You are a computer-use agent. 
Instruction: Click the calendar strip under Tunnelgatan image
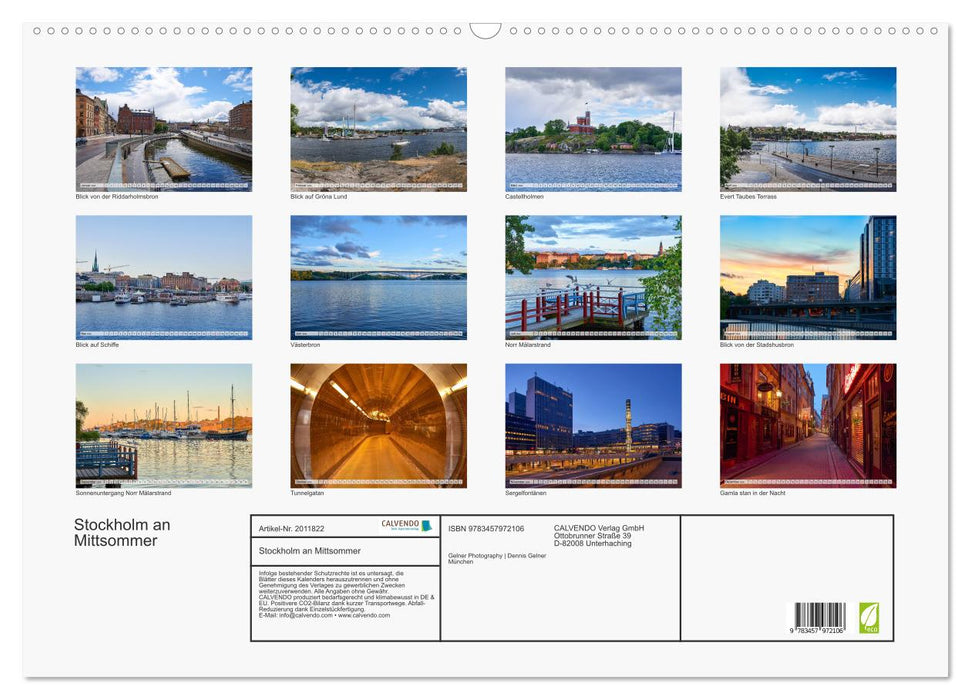[378, 479]
